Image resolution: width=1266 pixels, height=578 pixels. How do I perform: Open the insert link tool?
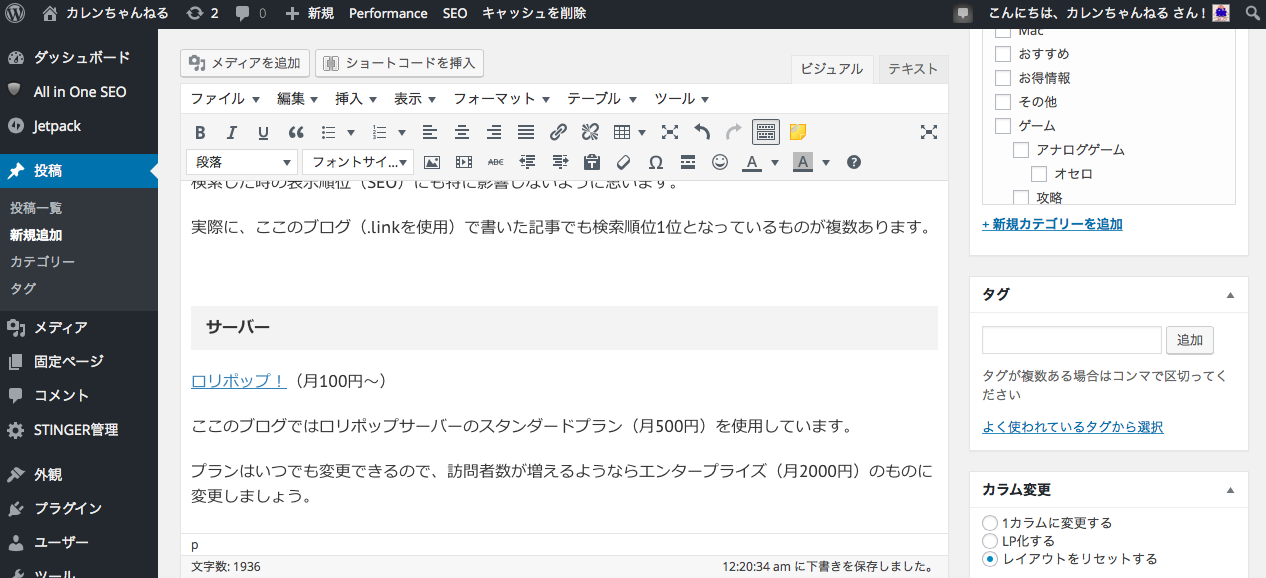pos(559,131)
